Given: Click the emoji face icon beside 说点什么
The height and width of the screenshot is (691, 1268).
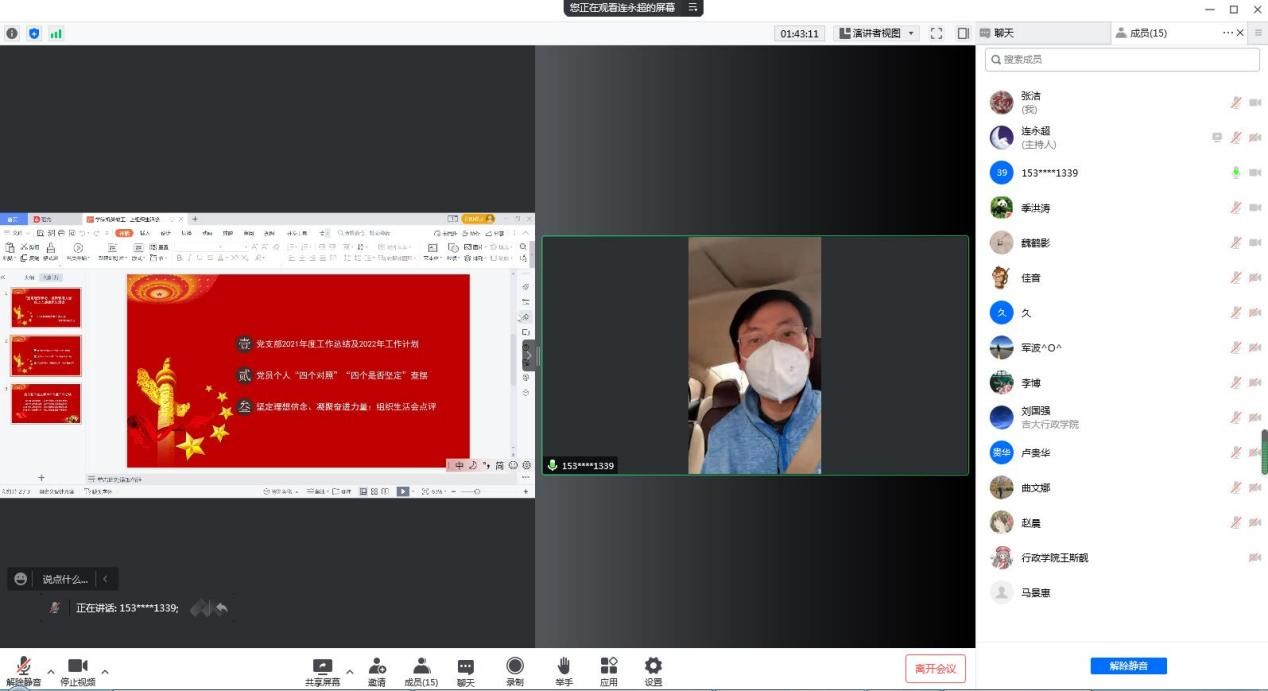Looking at the screenshot, I should tap(21, 579).
